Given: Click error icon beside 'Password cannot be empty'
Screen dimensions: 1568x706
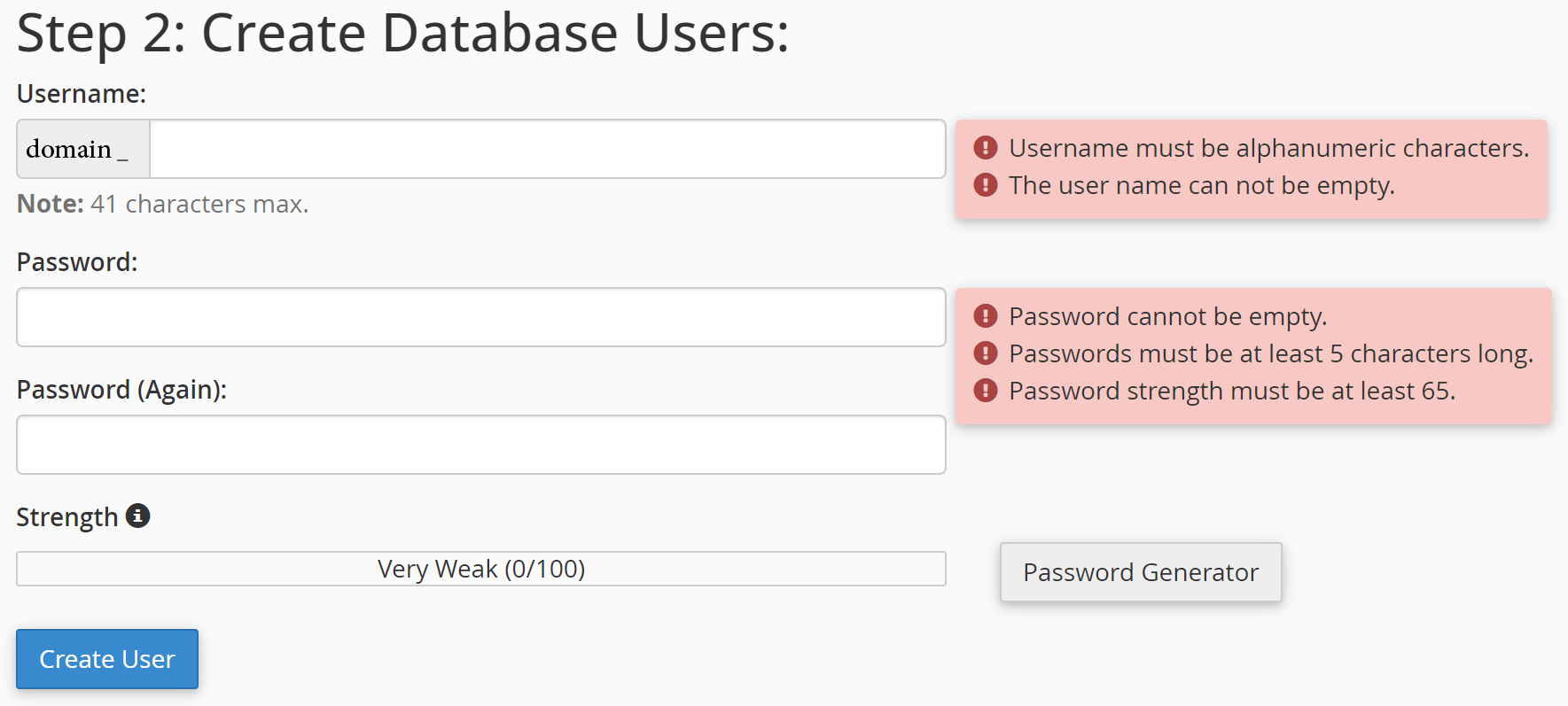Looking at the screenshot, I should [985, 316].
